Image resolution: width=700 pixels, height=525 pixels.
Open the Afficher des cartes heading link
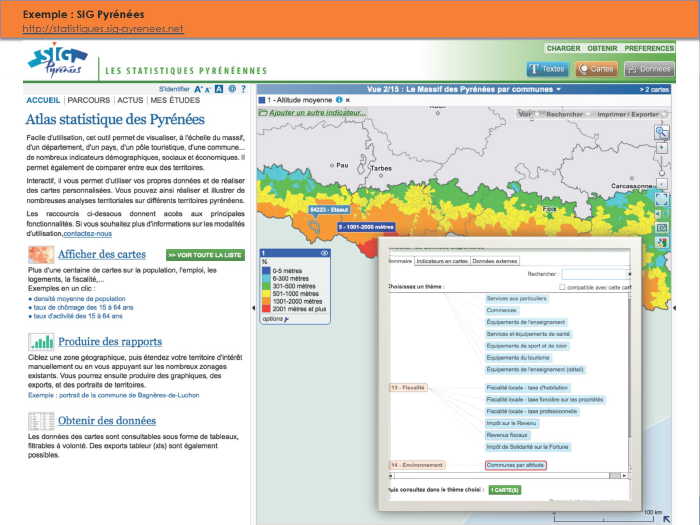[x=102, y=254]
